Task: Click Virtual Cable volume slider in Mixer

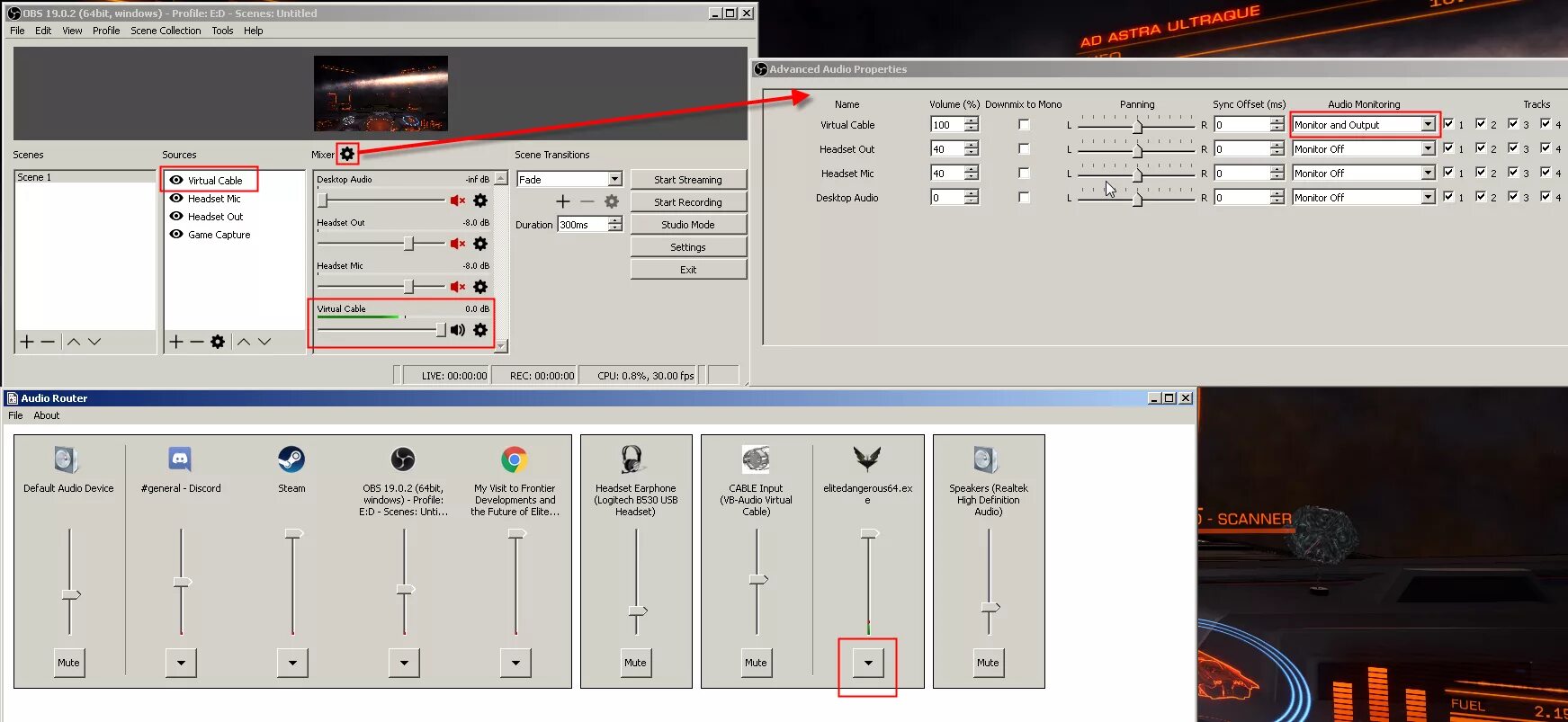Action: coord(381,330)
